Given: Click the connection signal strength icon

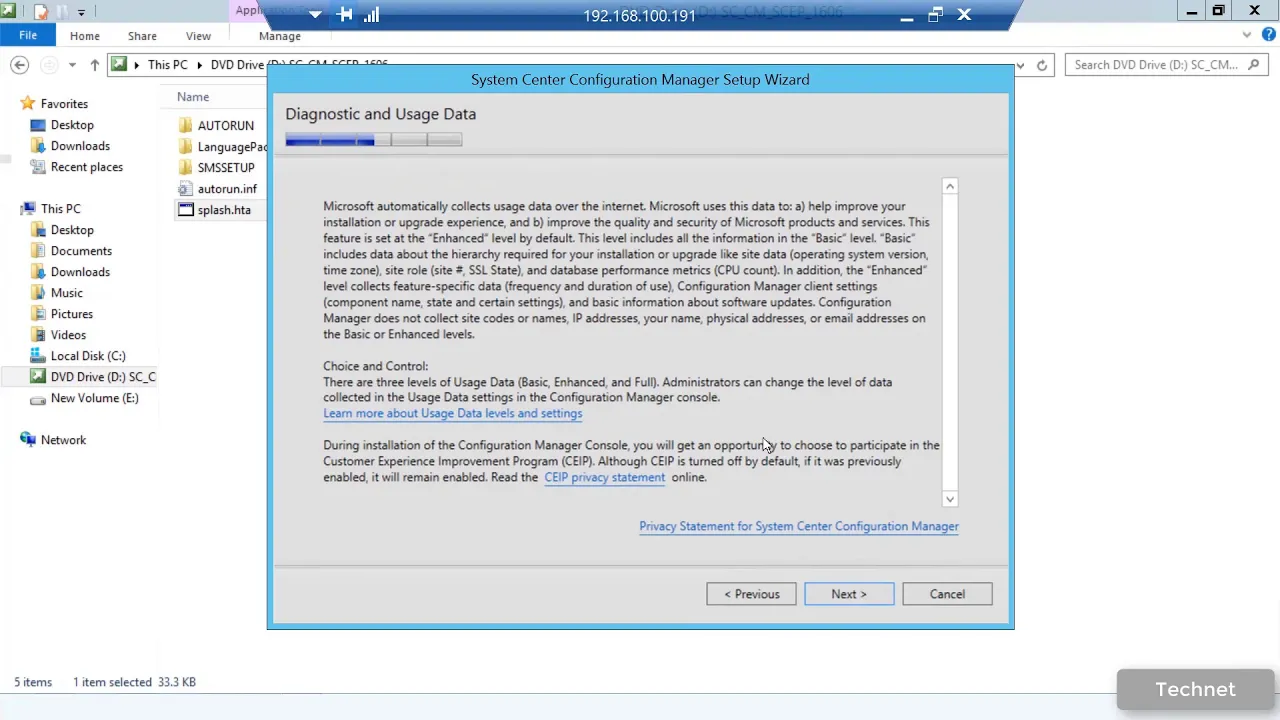Looking at the screenshot, I should [x=372, y=14].
